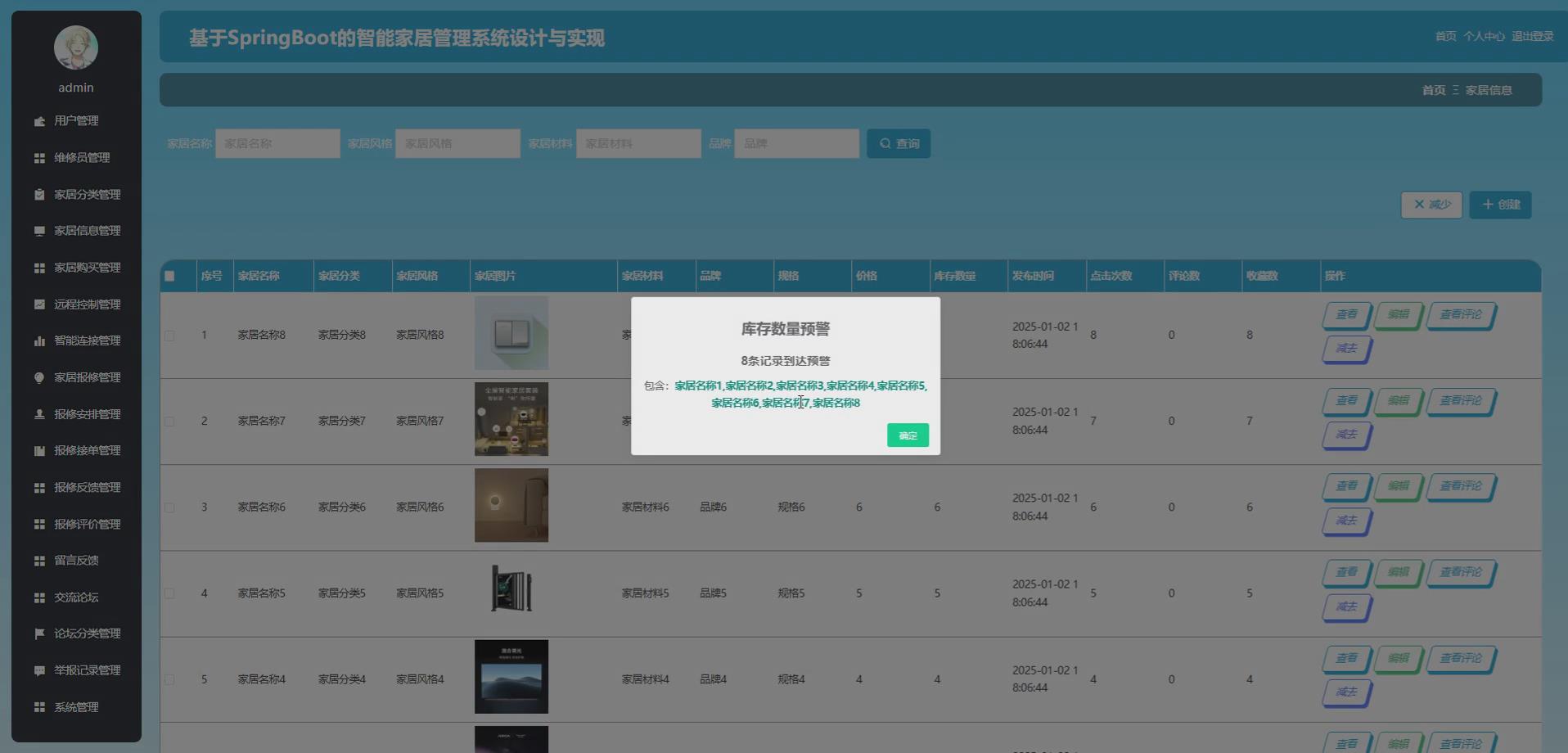Screen dimensions: 1568x753
Task: Click 查看评论 button for 家居名称8 row
Action: 1462,315
